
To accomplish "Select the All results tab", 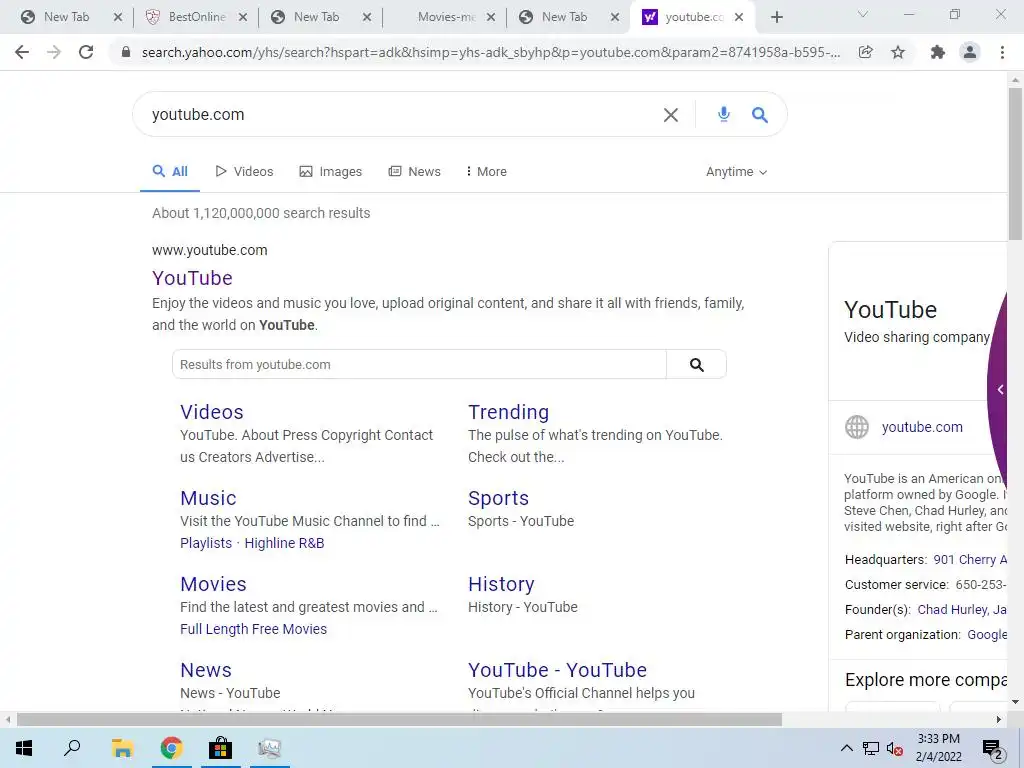I will pos(170,172).
